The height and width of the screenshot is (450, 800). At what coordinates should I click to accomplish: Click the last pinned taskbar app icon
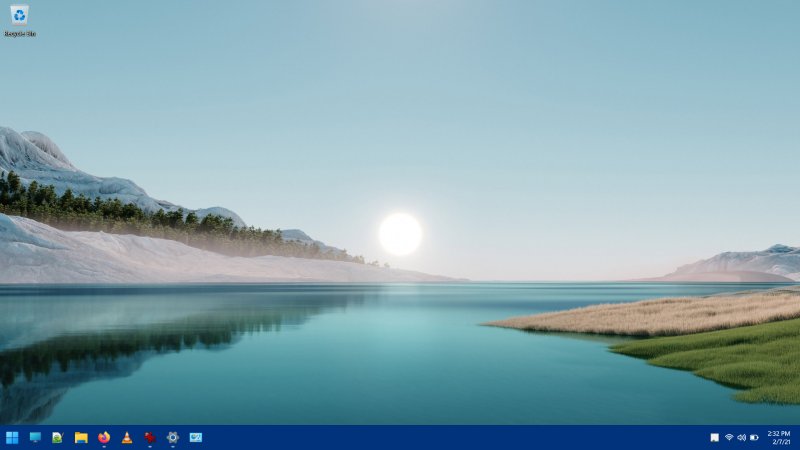click(x=196, y=437)
